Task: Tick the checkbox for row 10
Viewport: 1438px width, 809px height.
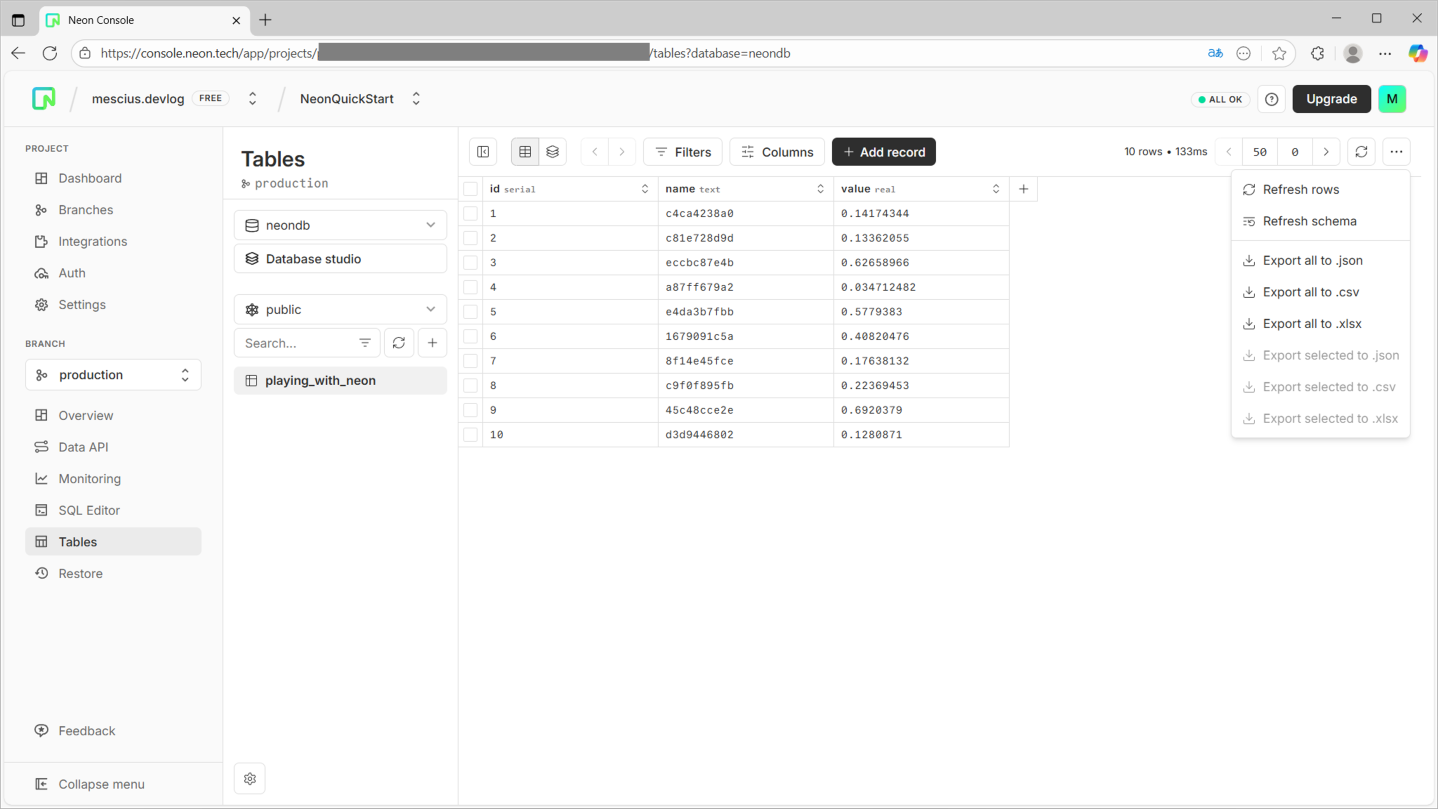Action: (470, 435)
